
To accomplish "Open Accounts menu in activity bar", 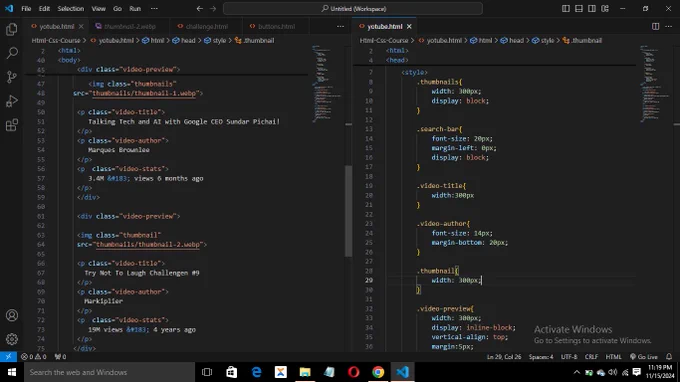I will 12,315.
